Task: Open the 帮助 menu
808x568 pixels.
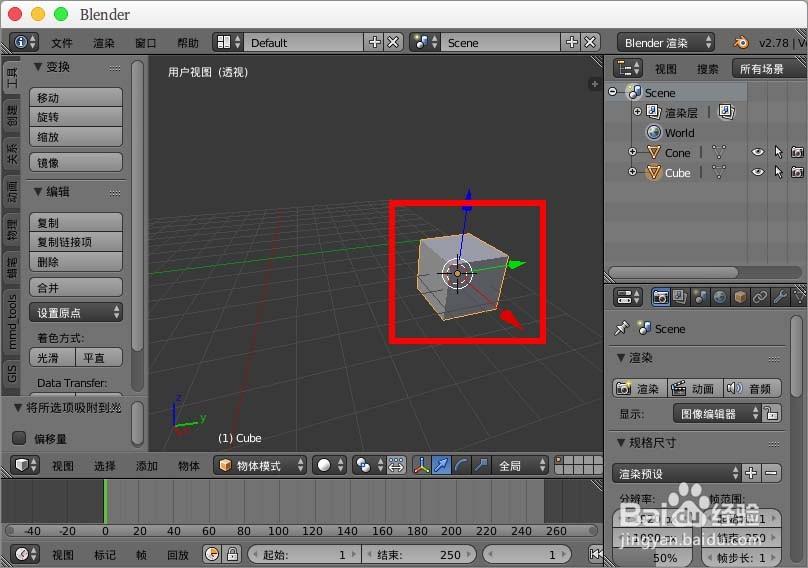Action: point(188,43)
